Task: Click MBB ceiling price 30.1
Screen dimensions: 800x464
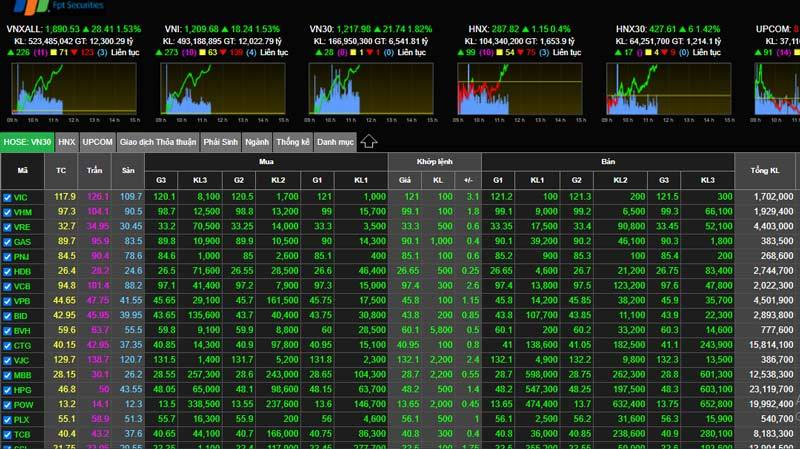Action: (101, 374)
